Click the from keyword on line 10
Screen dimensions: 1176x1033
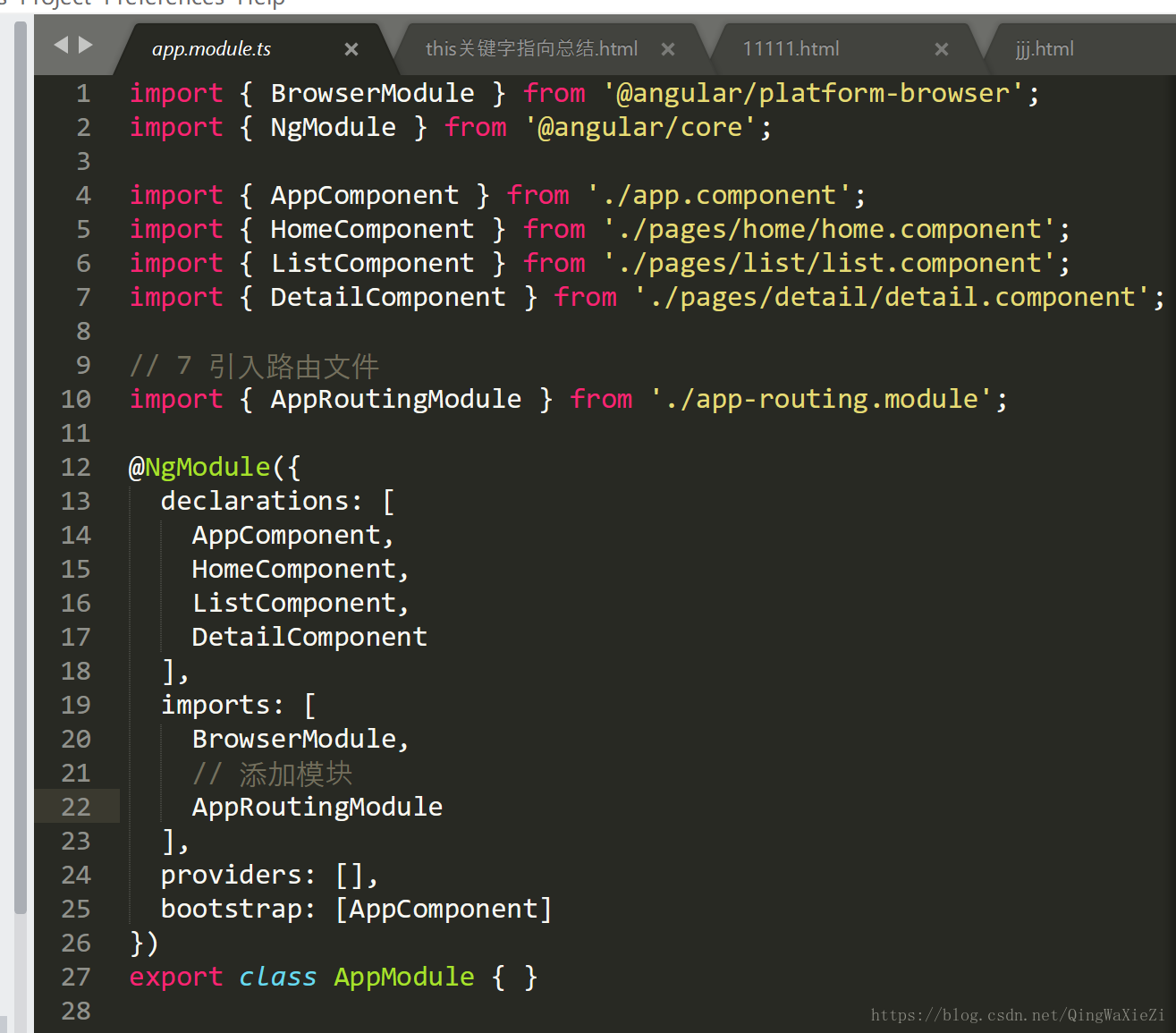601,399
